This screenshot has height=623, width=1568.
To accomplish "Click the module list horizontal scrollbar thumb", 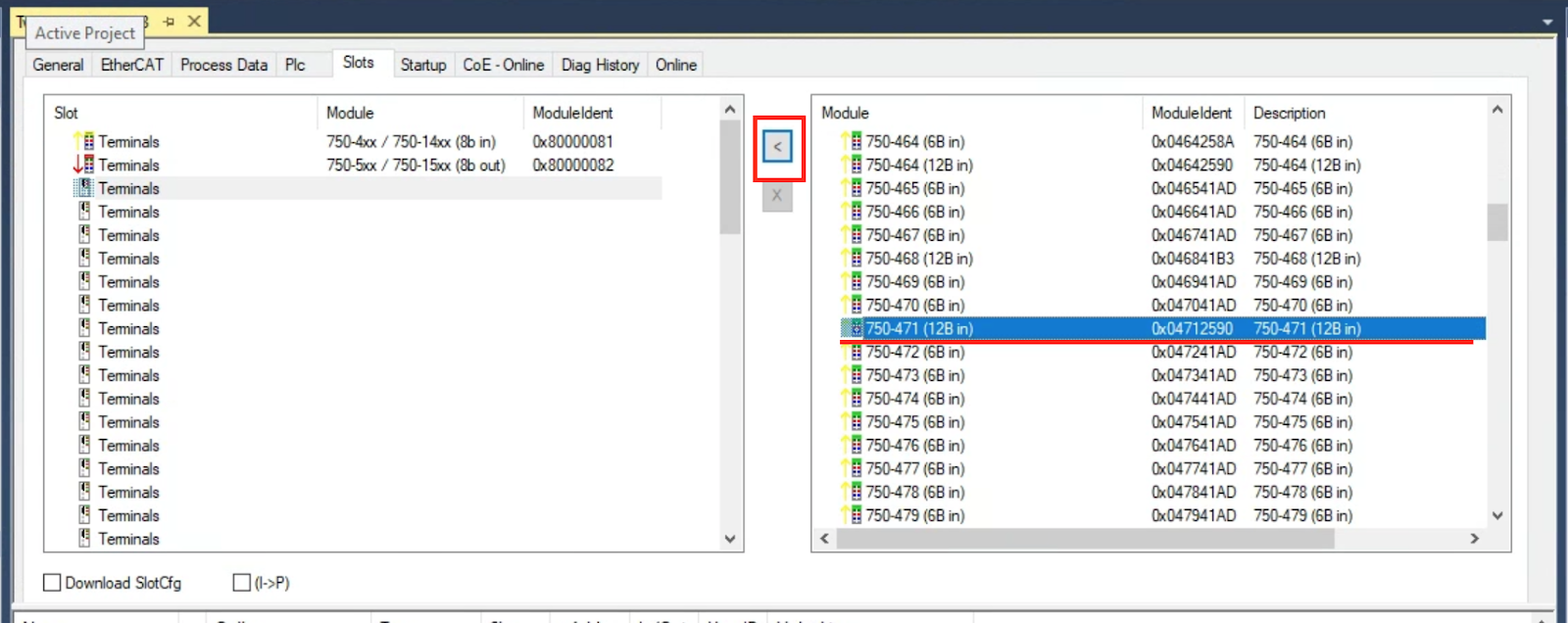I will (1088, 539).
